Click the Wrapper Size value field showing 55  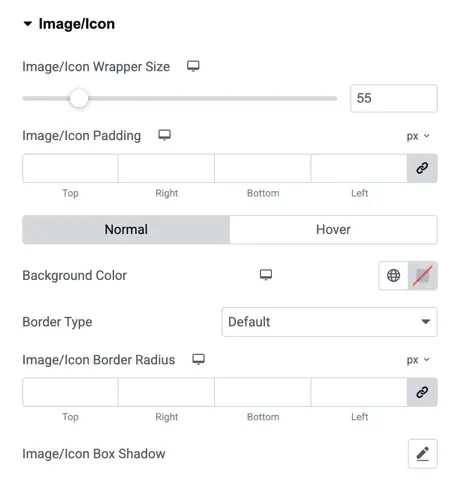394,98
